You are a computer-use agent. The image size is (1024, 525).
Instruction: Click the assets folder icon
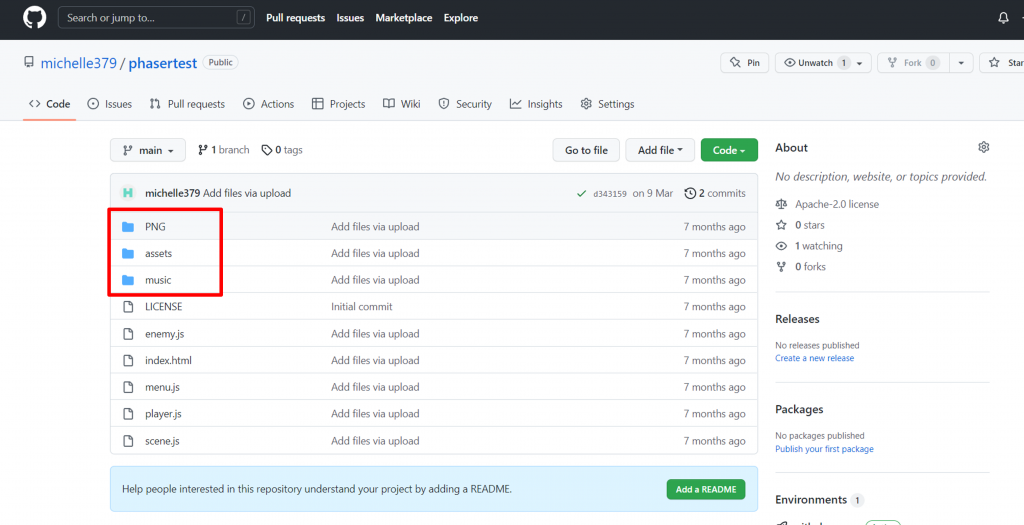click(x=128, y=253)
